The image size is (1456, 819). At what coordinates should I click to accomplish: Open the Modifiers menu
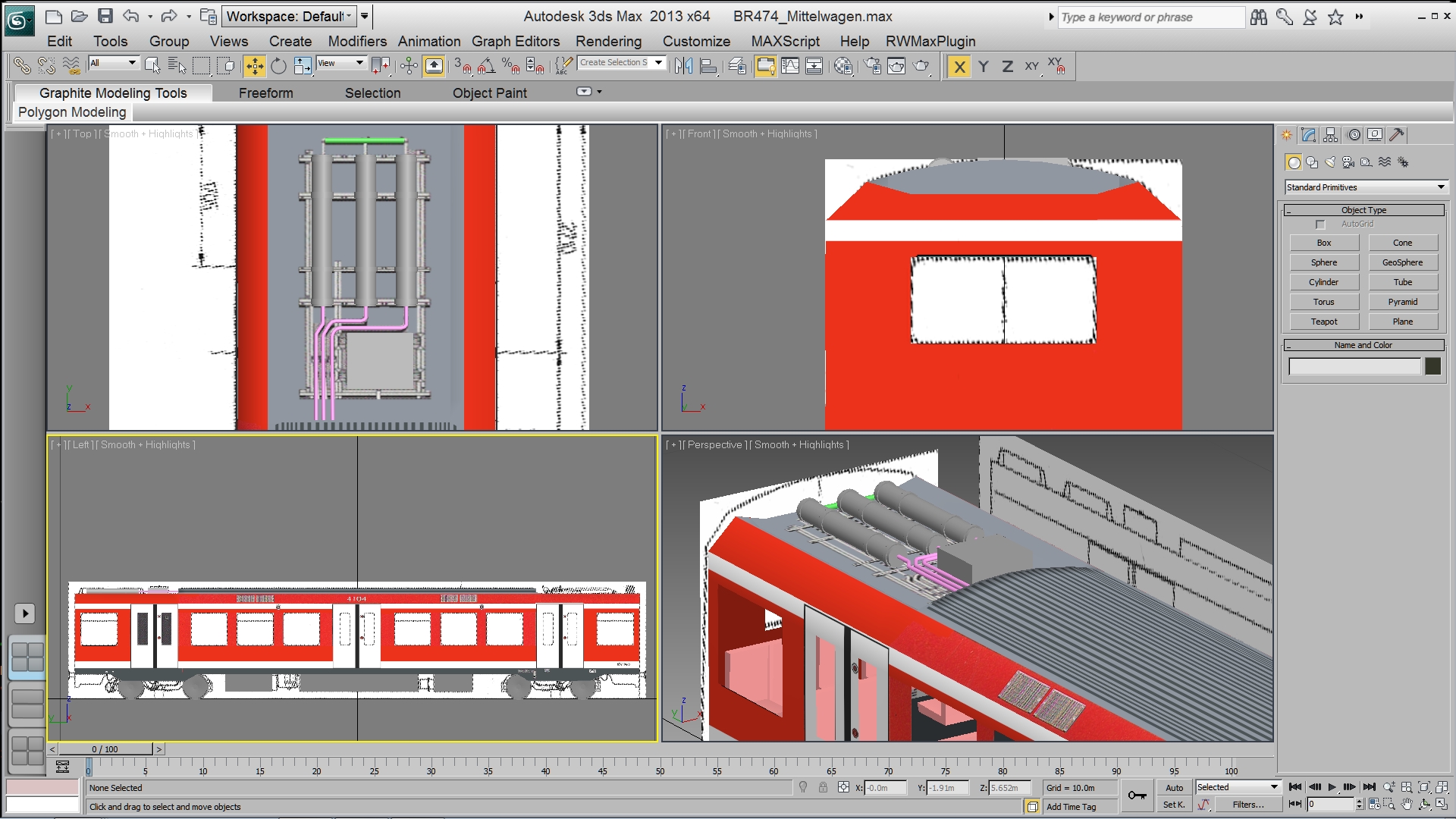(357, 42)
